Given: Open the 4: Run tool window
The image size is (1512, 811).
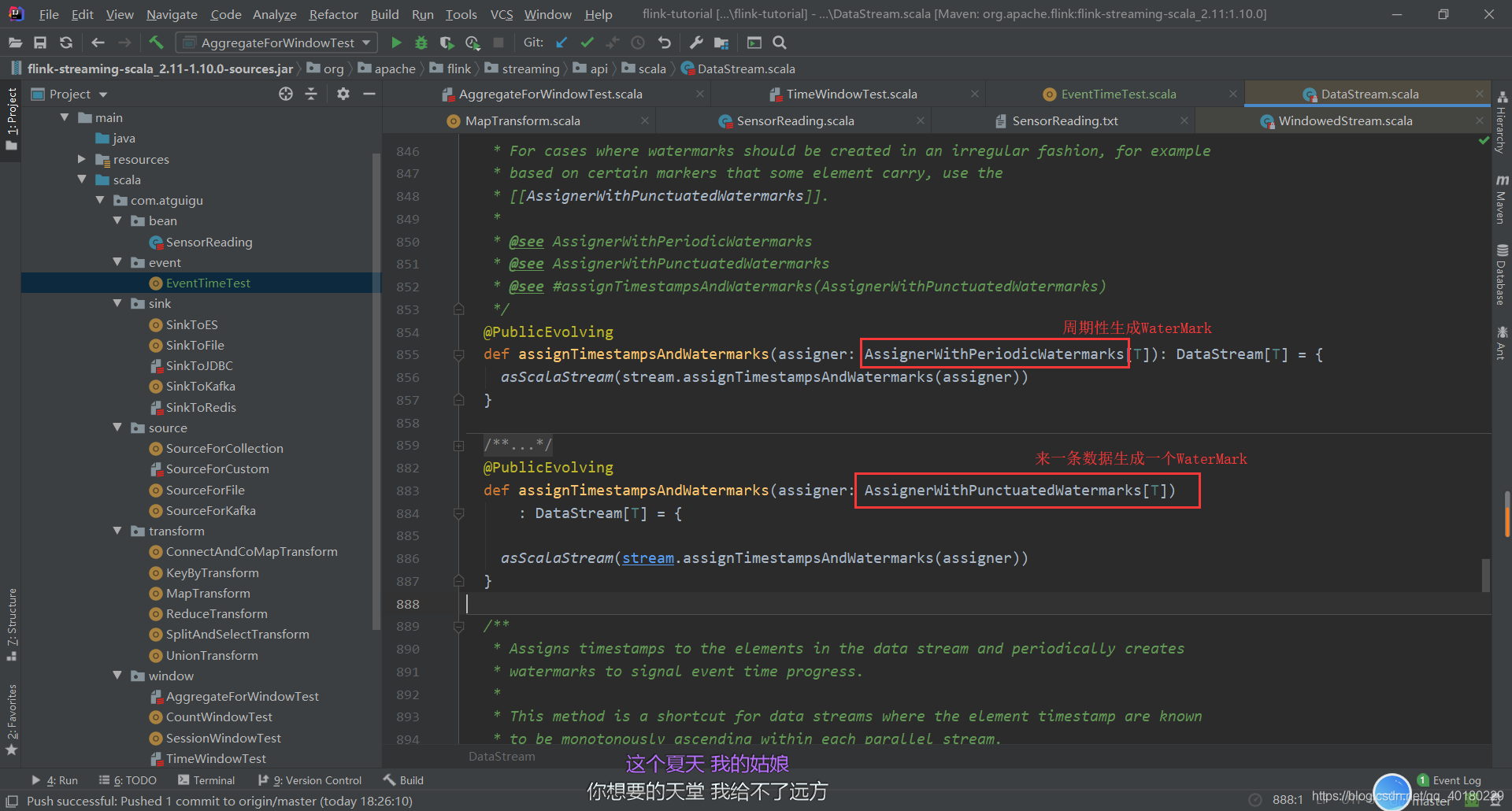Looking at the screenshot, I should [54, 780].
